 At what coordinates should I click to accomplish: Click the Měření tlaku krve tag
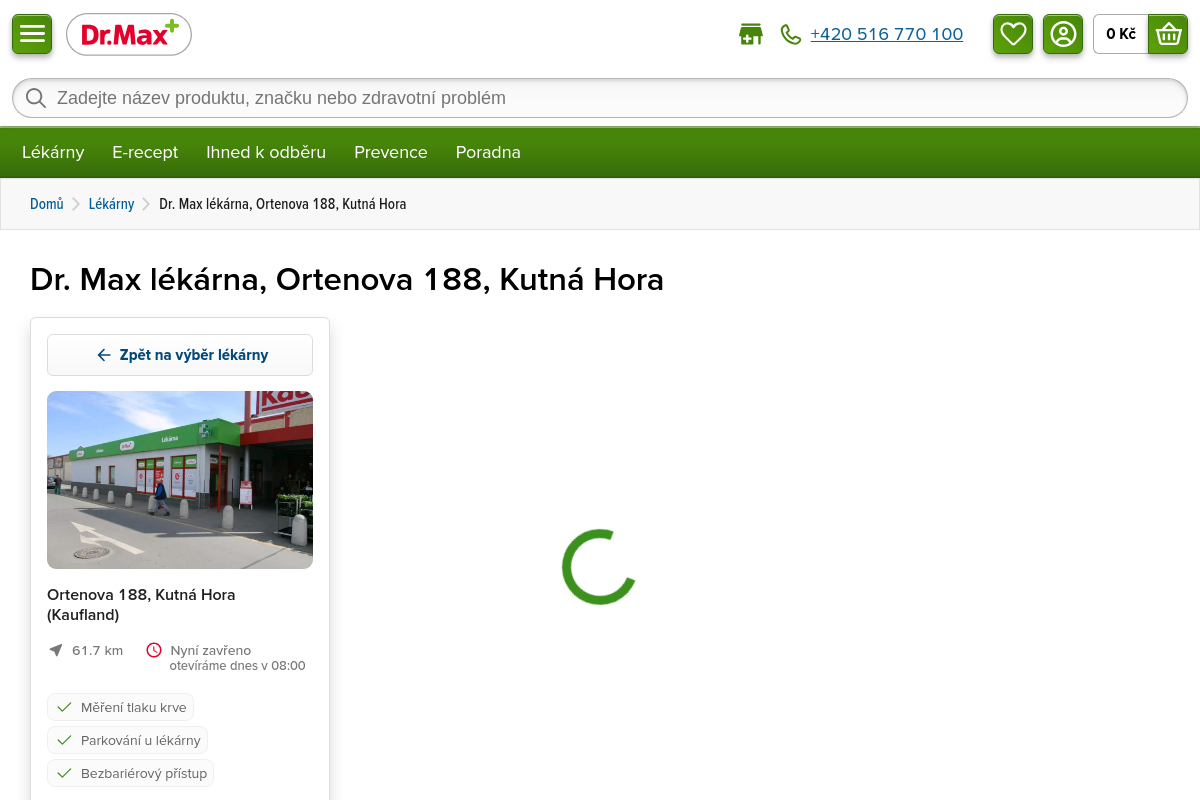click(x=121, y=707)
